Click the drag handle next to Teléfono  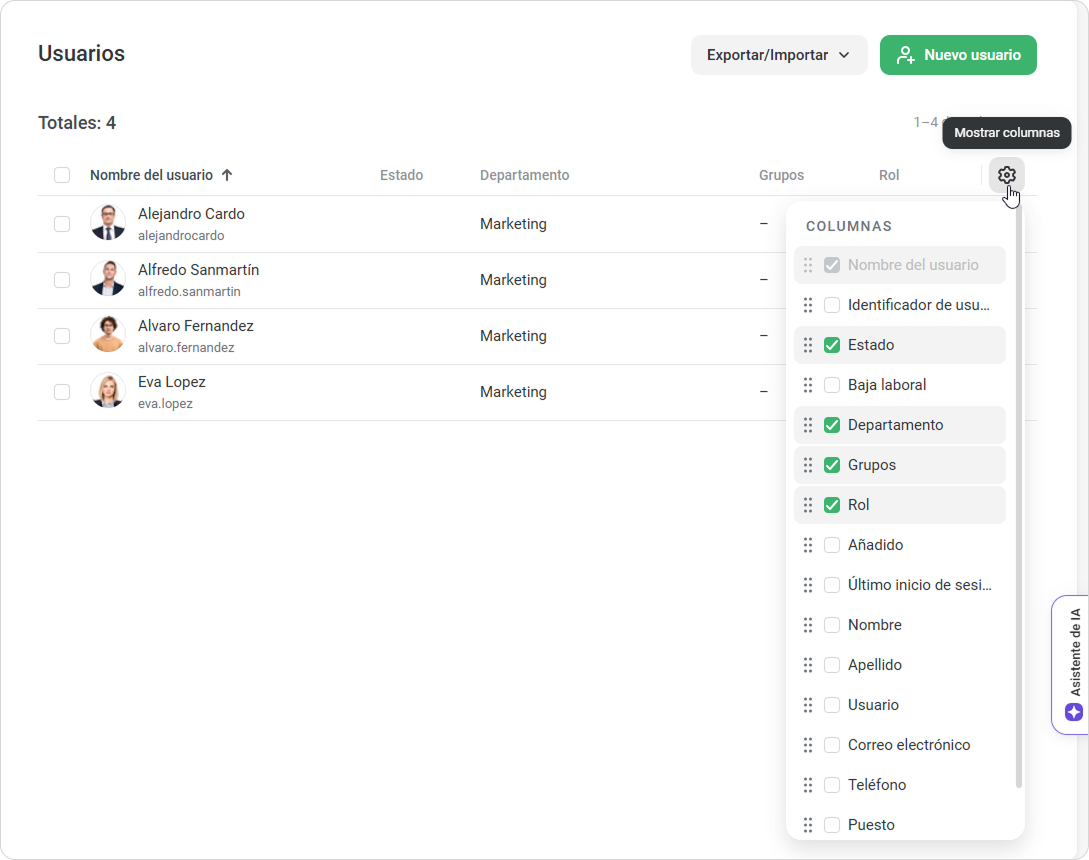(808, 785)
